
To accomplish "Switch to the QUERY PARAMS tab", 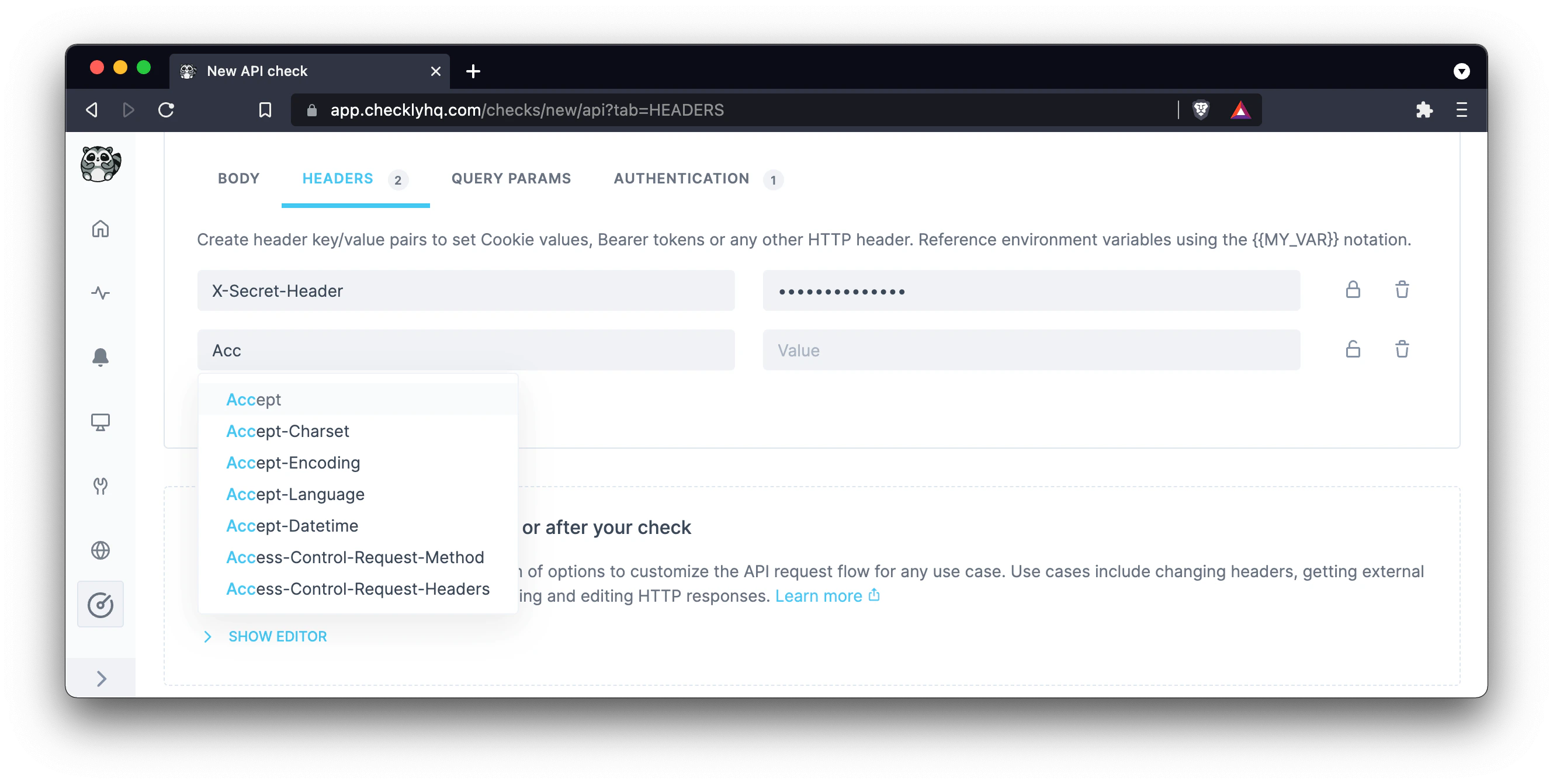I will (511, 178).
